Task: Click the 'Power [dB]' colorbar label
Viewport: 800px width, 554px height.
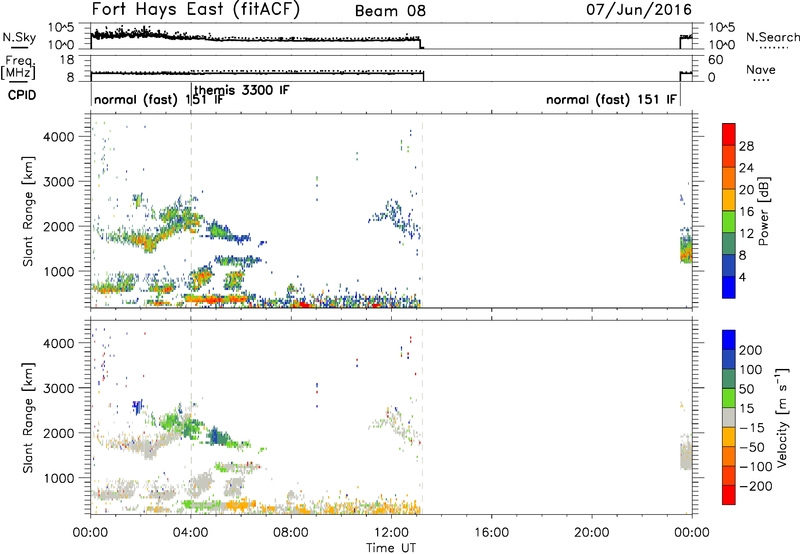Action: pyautogui.click(x=763, y=211)
